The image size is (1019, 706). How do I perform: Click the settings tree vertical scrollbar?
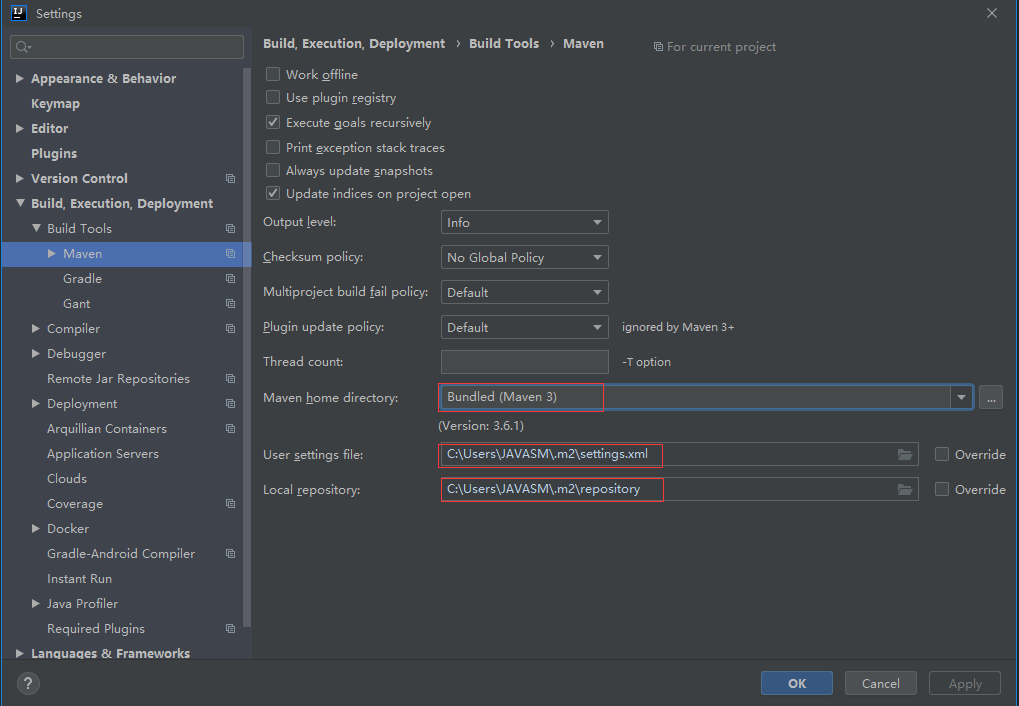(x=247, y=347)
